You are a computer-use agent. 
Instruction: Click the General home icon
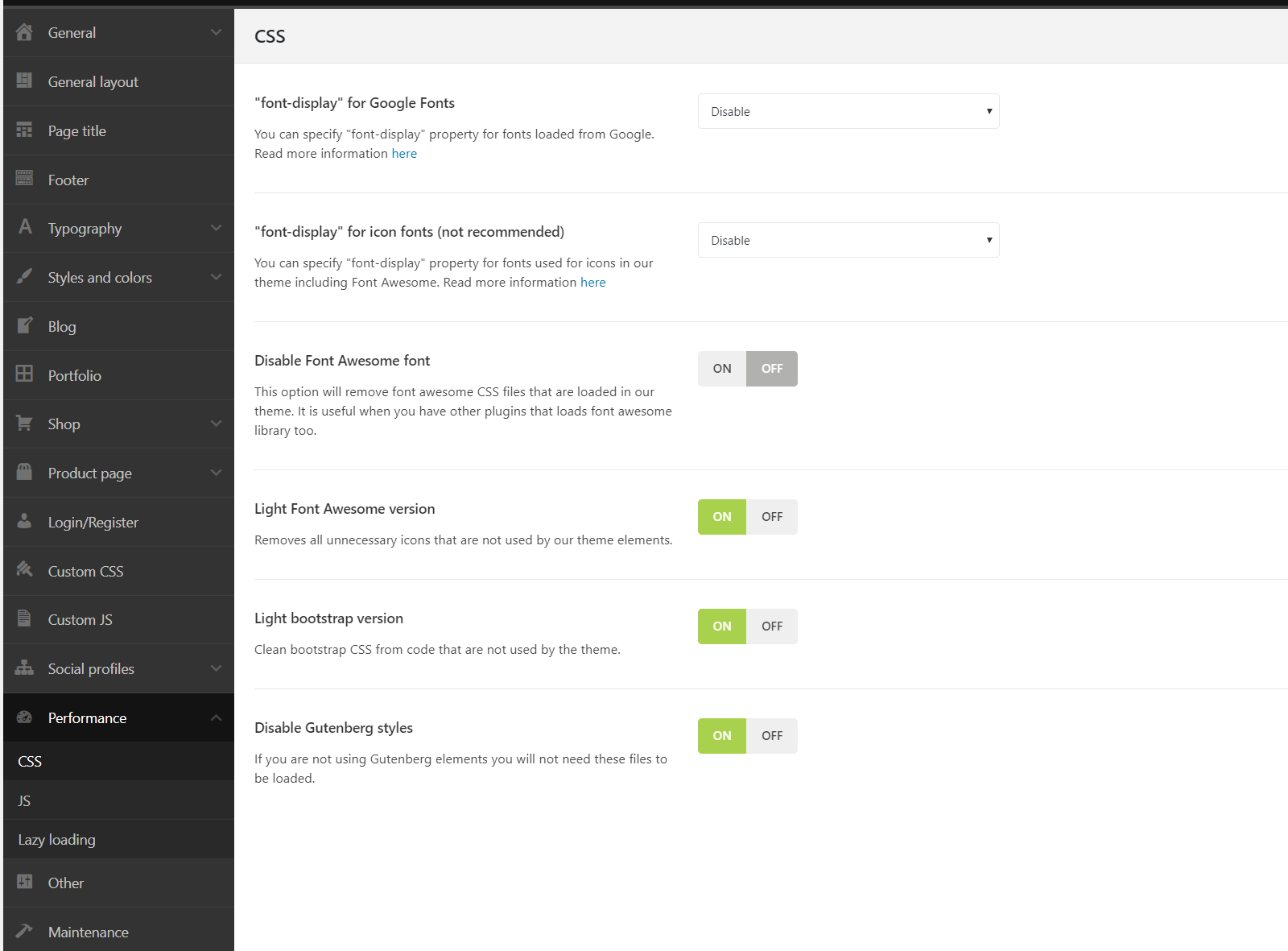(x=24, y=32)
